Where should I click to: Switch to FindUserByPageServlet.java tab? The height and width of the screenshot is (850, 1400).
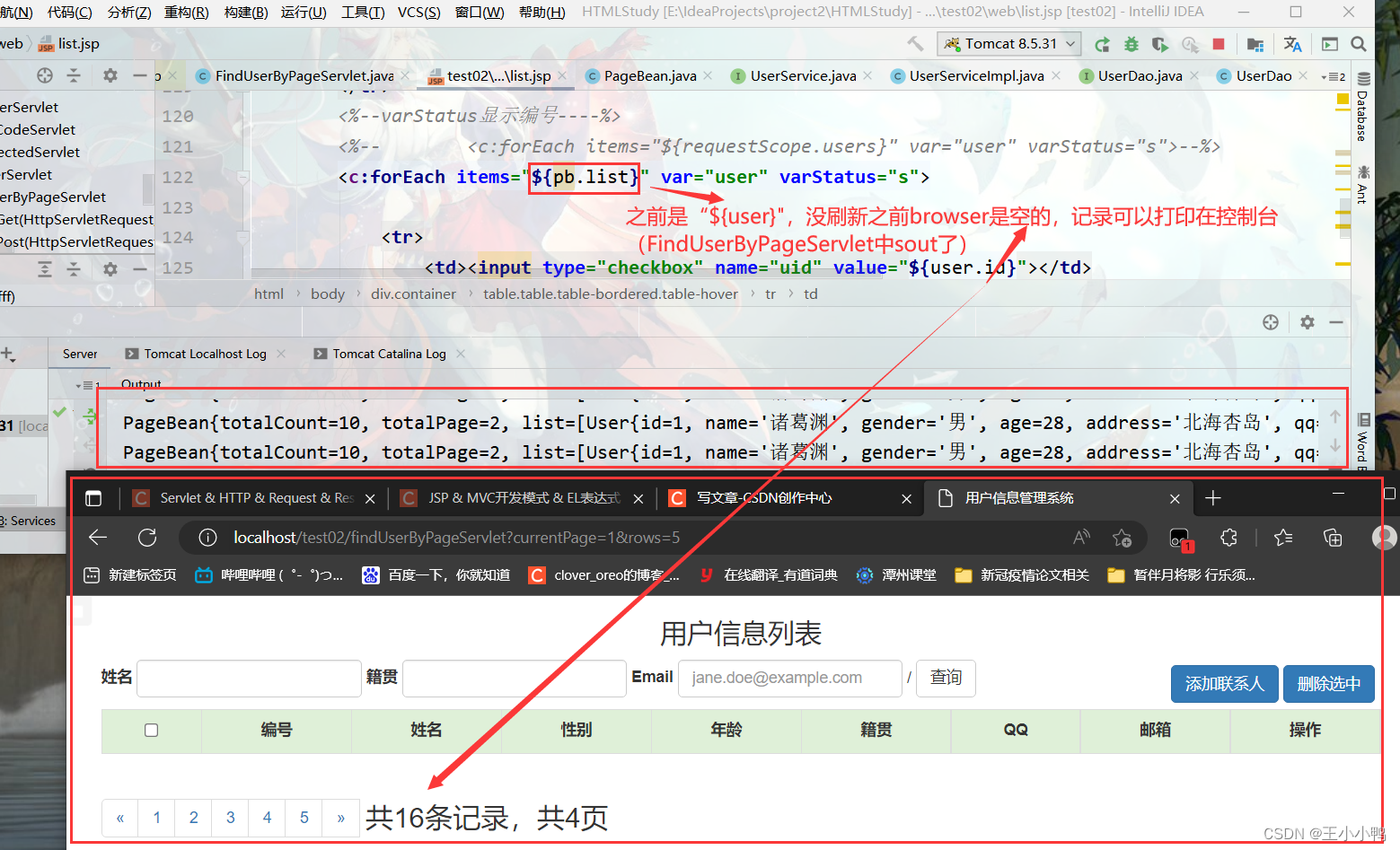pos(304,76)
